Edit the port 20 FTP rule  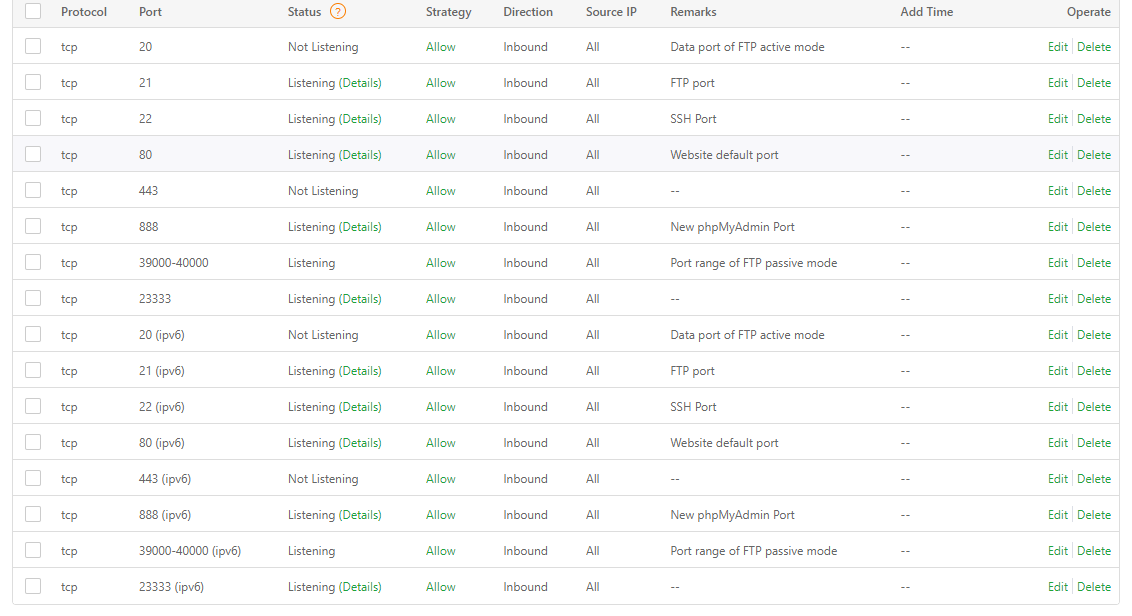pyautogui.click(x=1057, y=47)
